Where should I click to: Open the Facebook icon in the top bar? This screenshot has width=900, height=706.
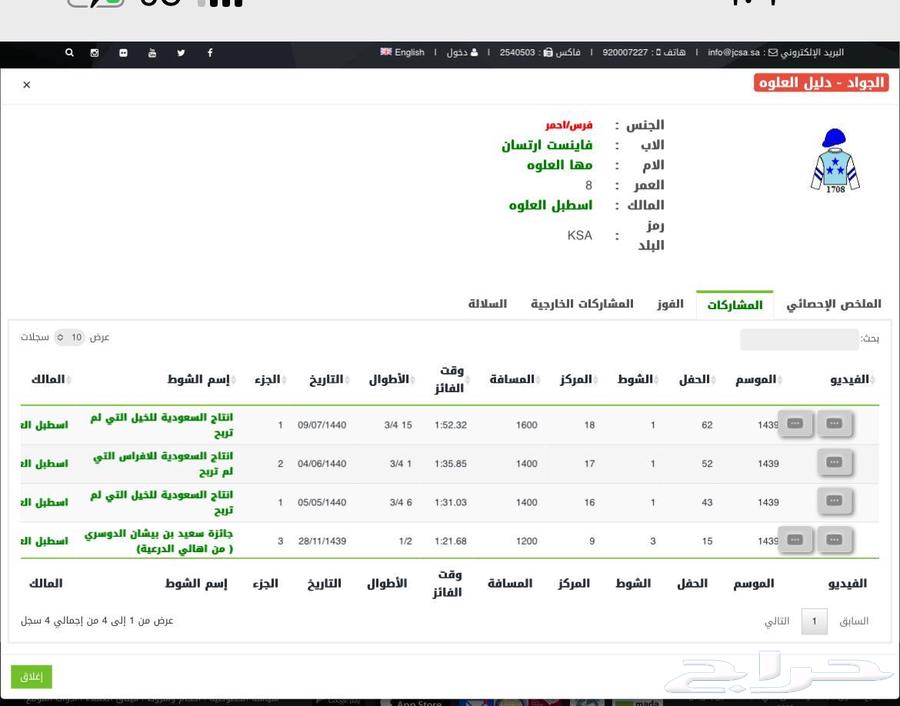[210, 53]
